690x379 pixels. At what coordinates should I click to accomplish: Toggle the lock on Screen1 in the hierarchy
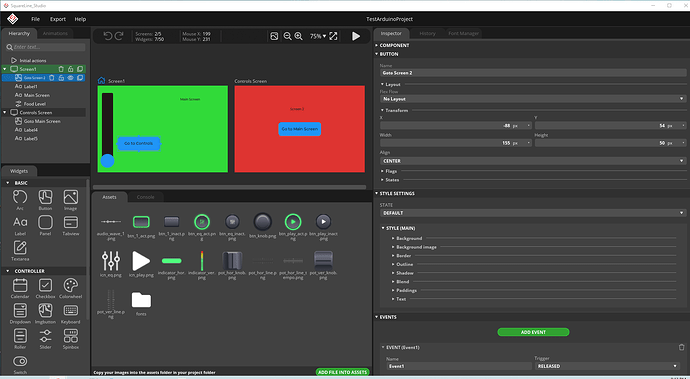point(70,69)
